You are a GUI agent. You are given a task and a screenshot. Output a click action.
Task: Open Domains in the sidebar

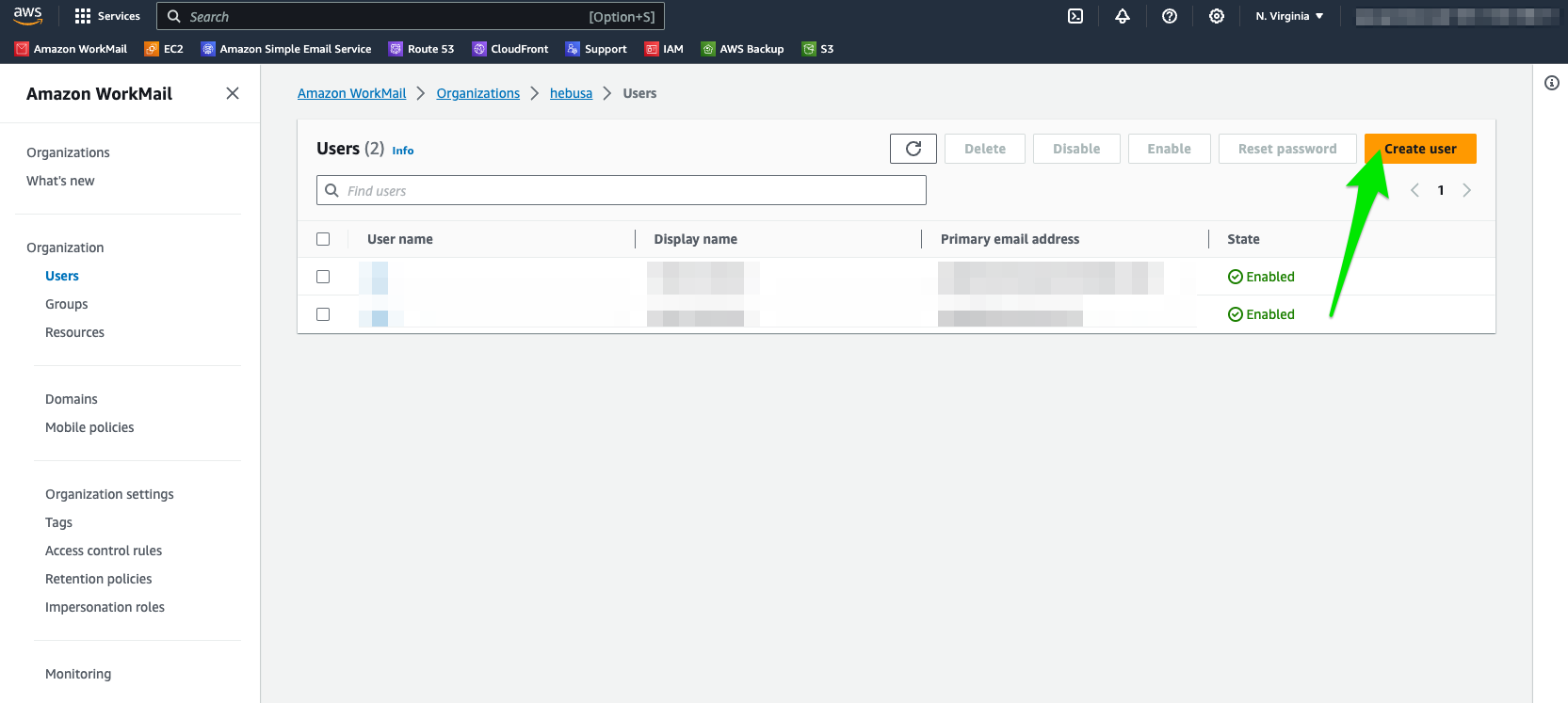point(72,399)
